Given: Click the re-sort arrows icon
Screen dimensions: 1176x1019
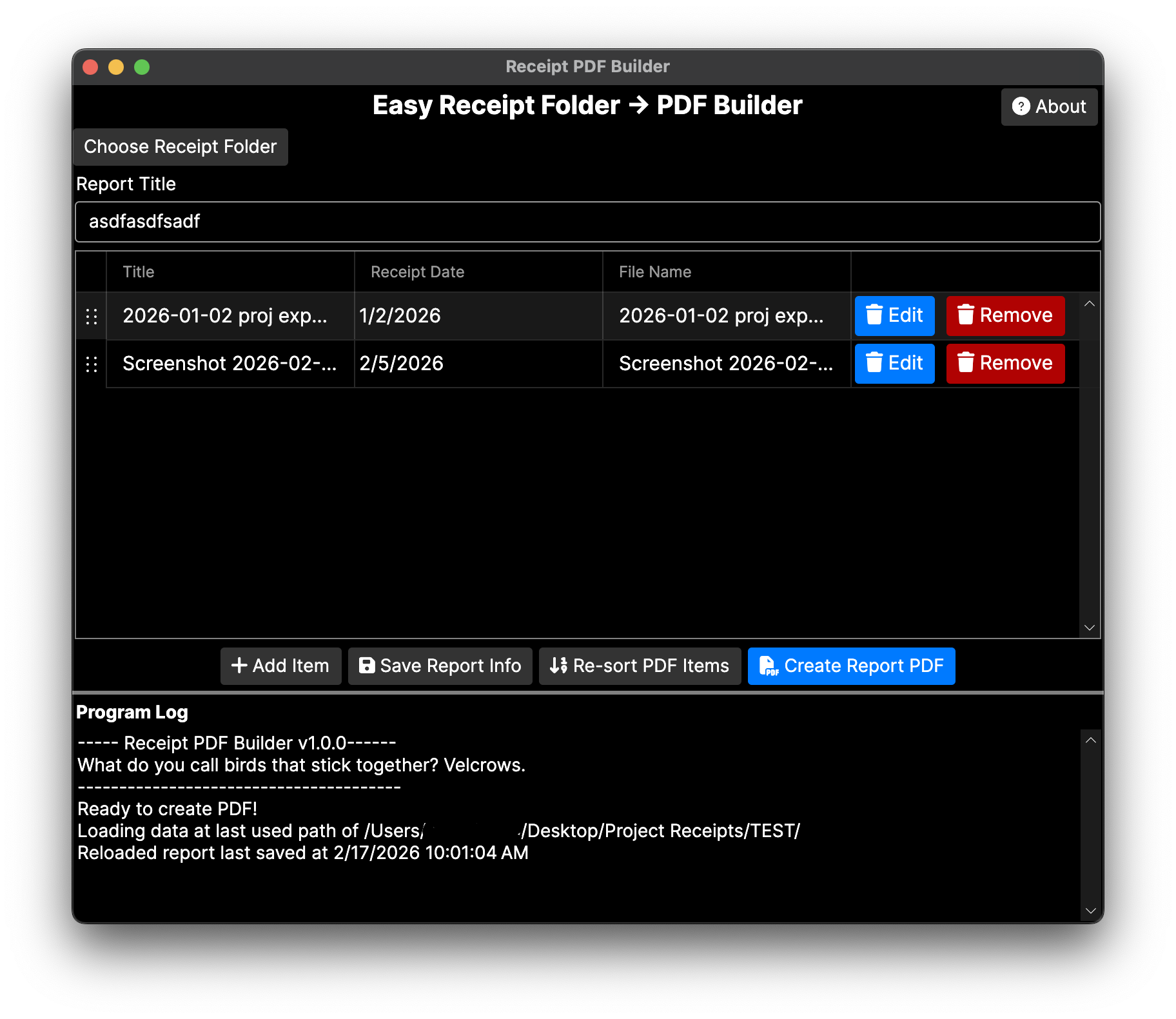Looking at the screenshot, I should coord(558,666).
